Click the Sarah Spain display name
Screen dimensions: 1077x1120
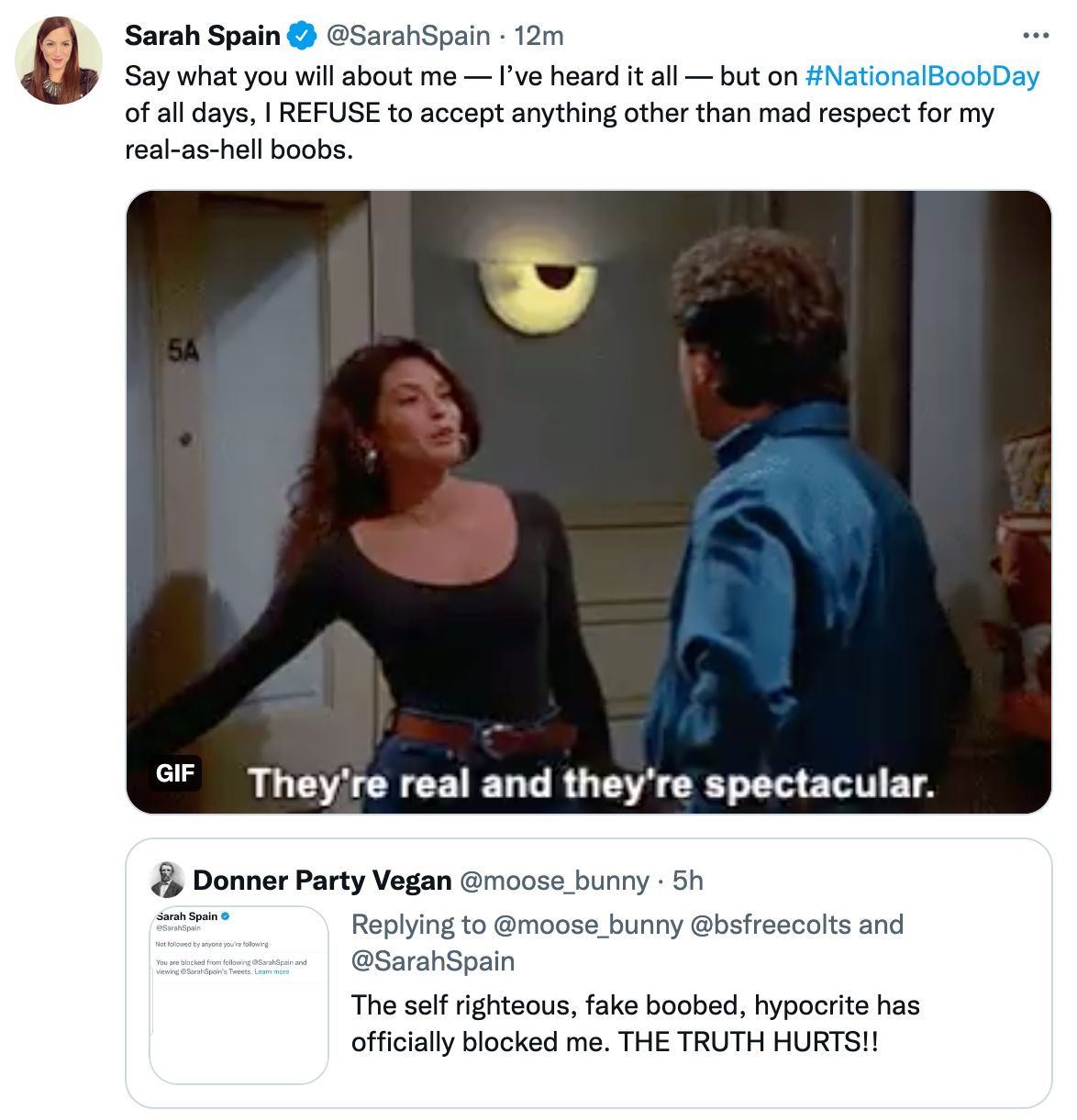(x=203, y=36)
